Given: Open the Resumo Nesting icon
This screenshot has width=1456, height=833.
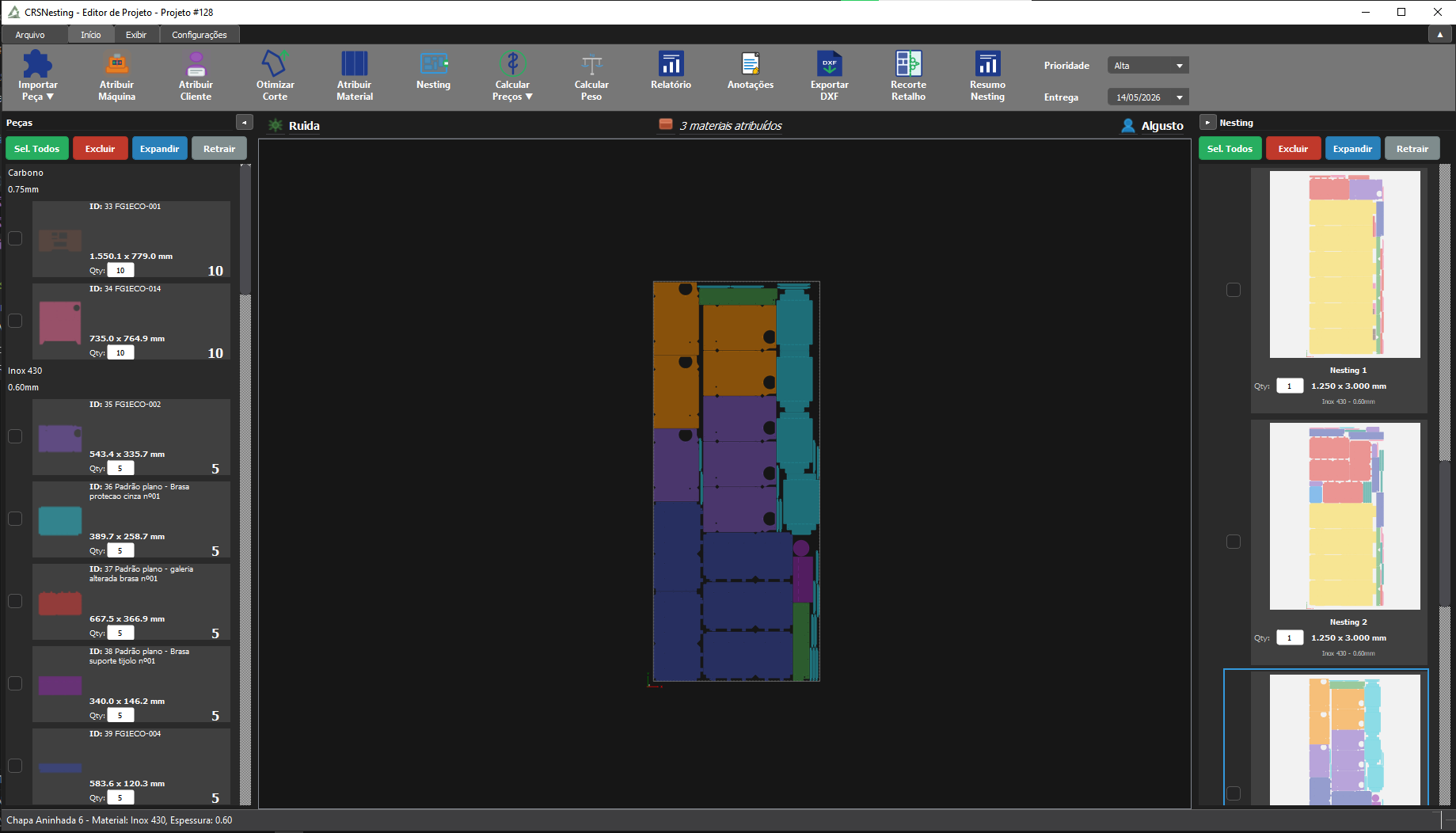Looking at the screenshot, I should (x=987, y=76).
